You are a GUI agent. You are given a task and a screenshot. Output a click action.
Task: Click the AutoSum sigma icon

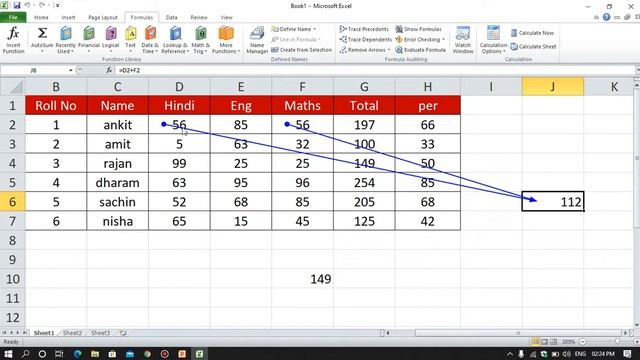coord(42,33)
